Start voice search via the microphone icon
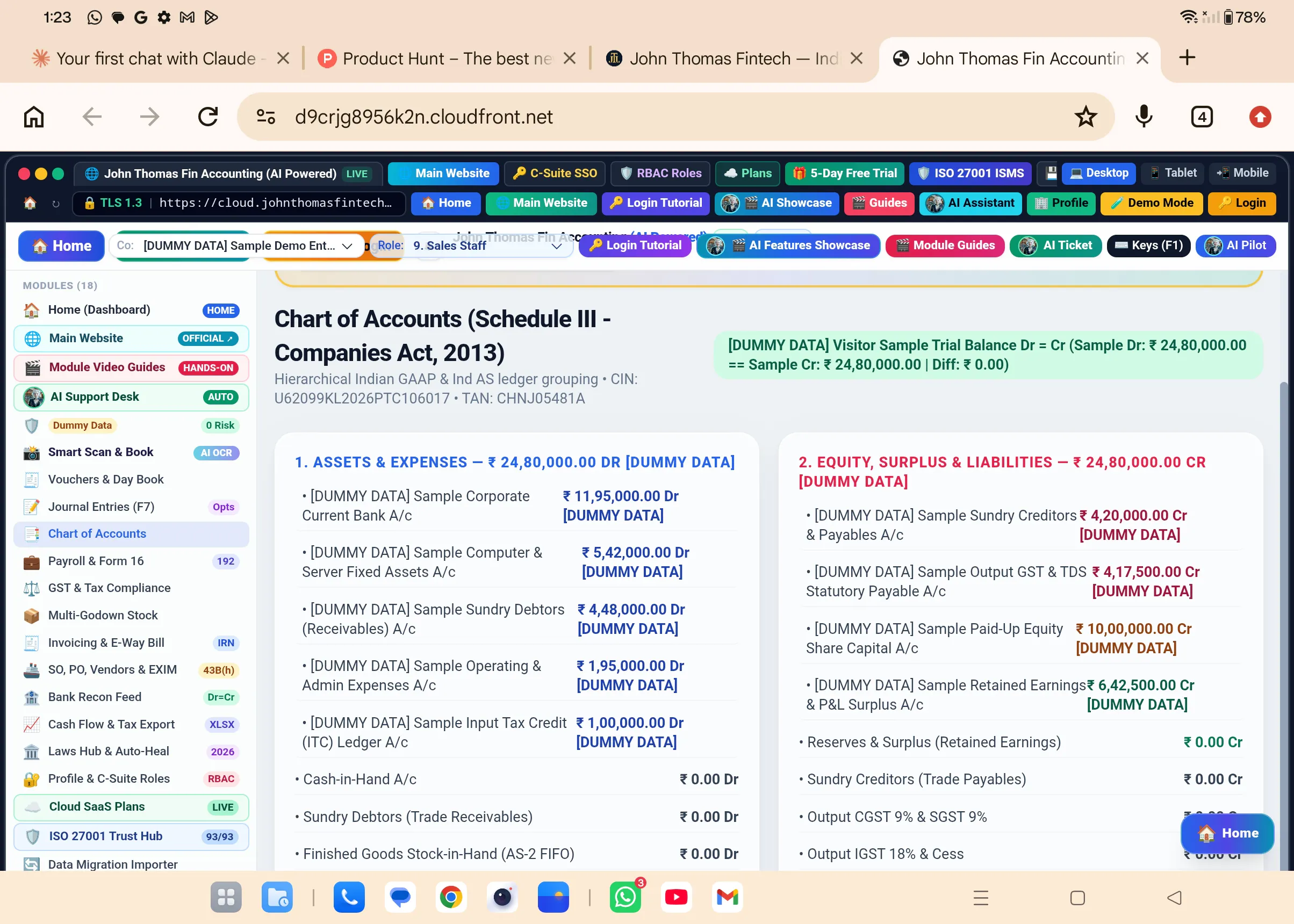1294x924 pixels. [x=1144, y=117]
